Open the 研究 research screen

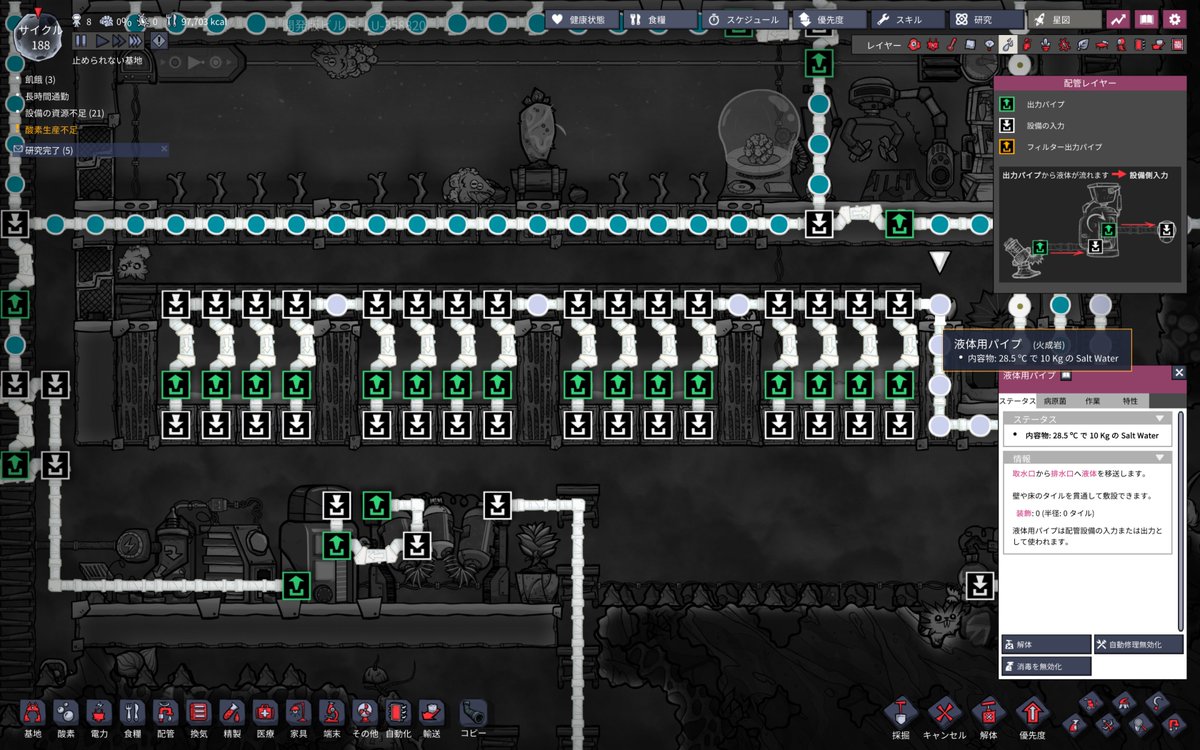point(986,19)
